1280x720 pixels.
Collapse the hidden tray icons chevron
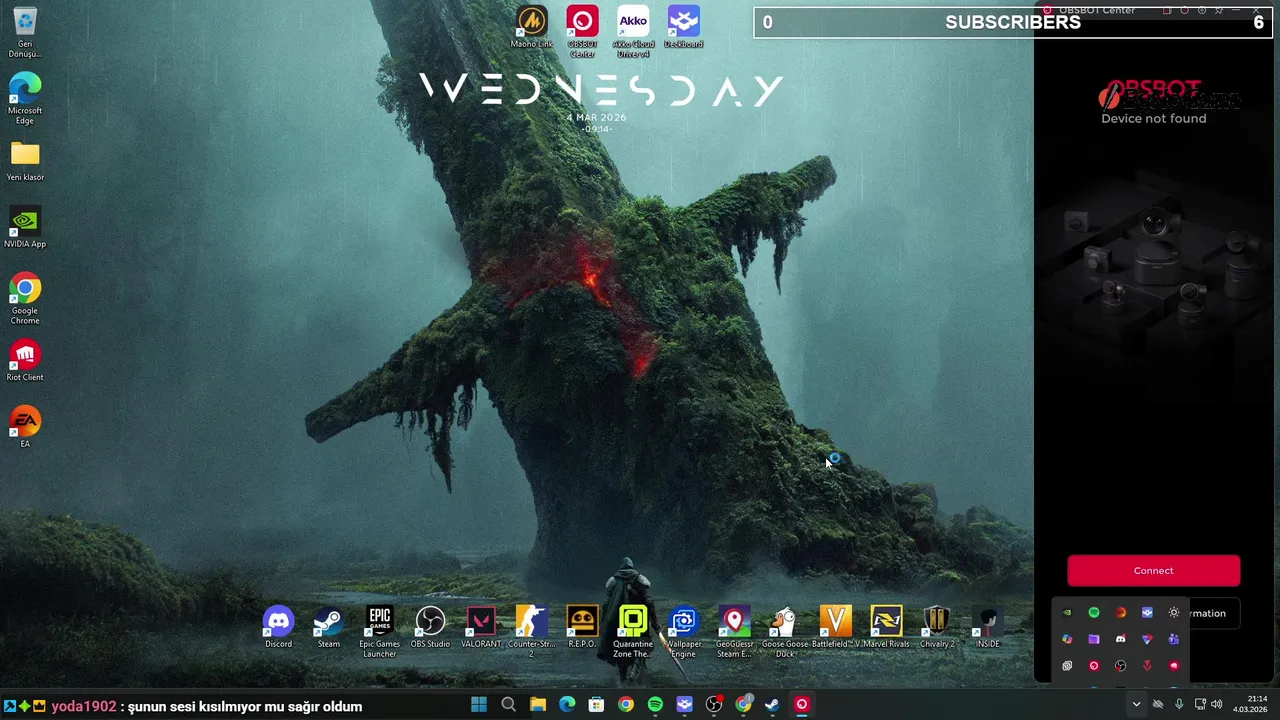(x=1136, y=705)
